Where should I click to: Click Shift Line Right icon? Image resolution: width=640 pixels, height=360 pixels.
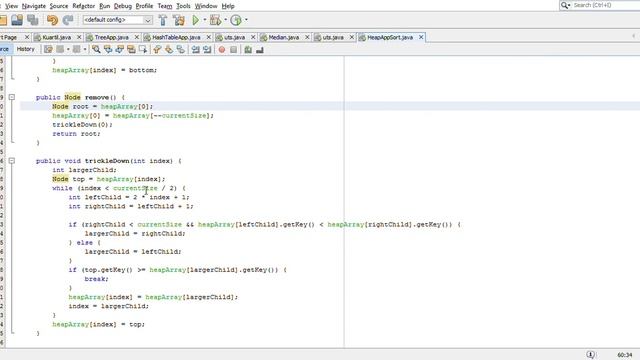[x=207, y=49]
